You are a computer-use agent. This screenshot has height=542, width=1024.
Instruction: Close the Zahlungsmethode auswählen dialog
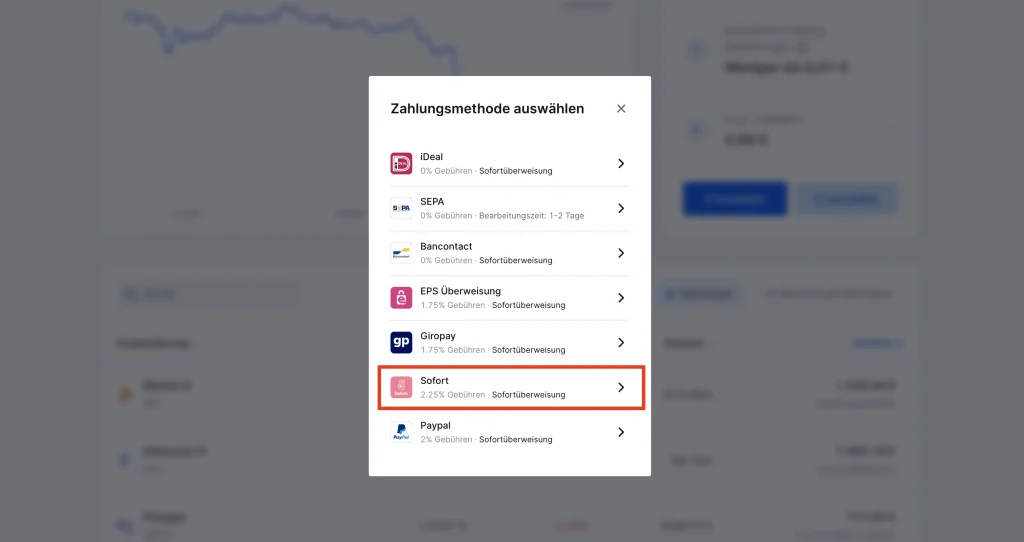[x=621, y=108]
